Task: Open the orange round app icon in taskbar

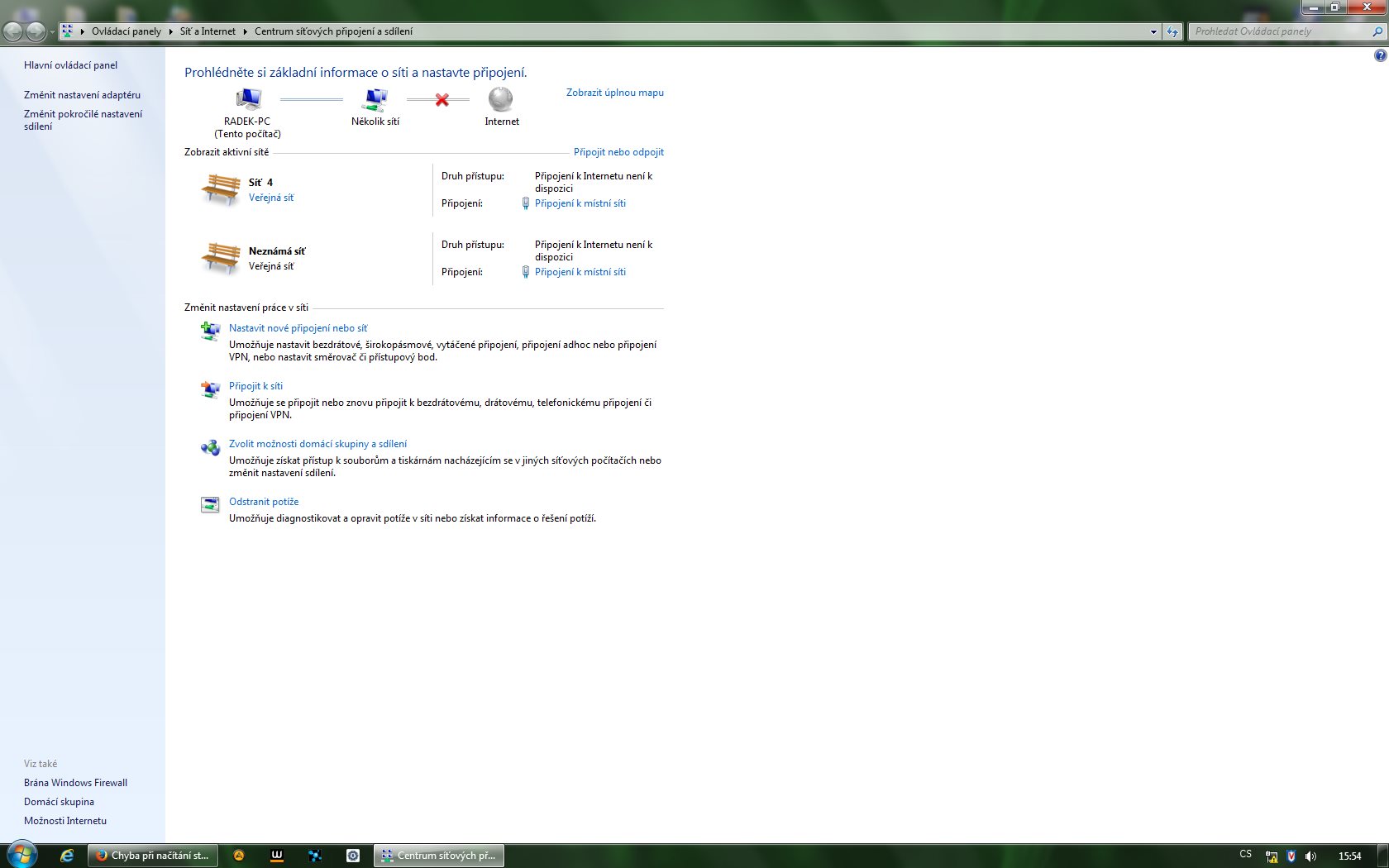Action: click(x=239, y=856)
